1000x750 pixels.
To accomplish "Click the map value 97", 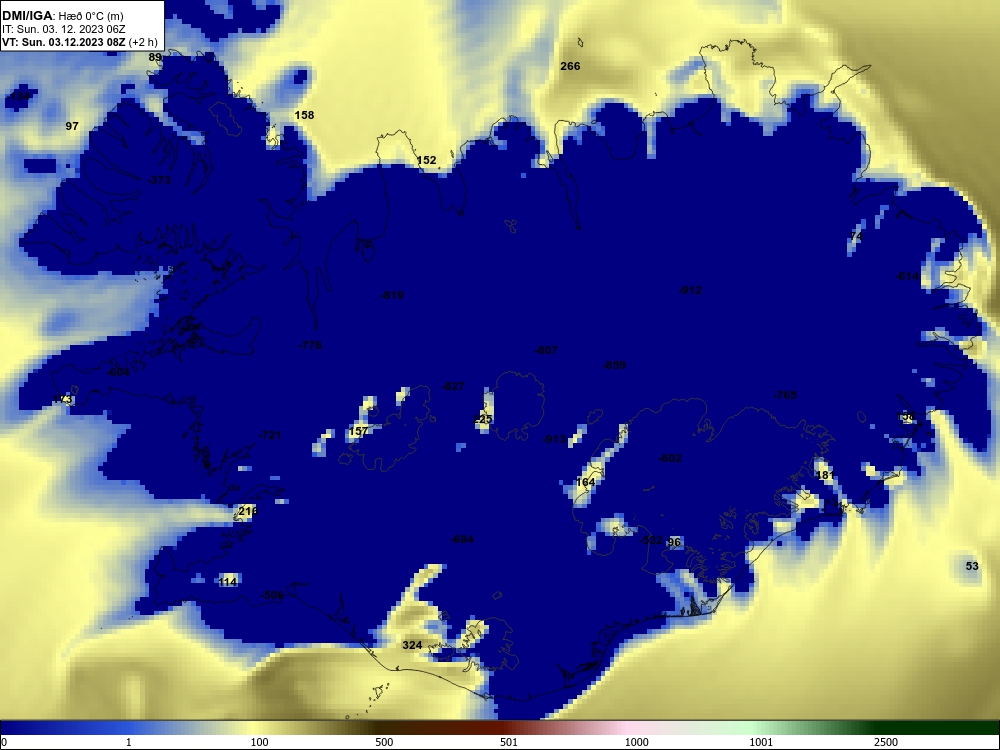I will click(x=72, y=126).
